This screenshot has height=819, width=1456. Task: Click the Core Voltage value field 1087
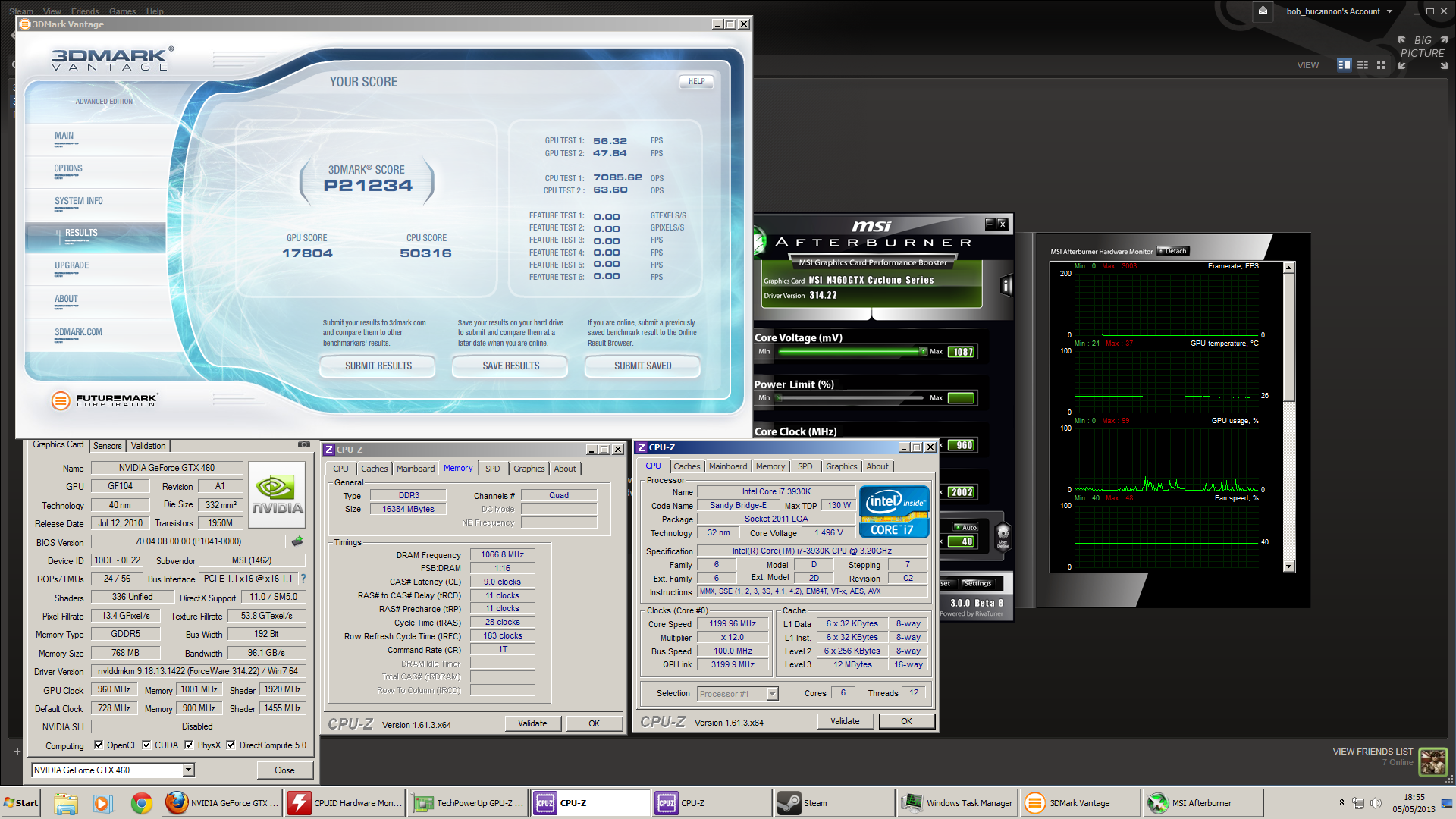[x=962, y=352]
